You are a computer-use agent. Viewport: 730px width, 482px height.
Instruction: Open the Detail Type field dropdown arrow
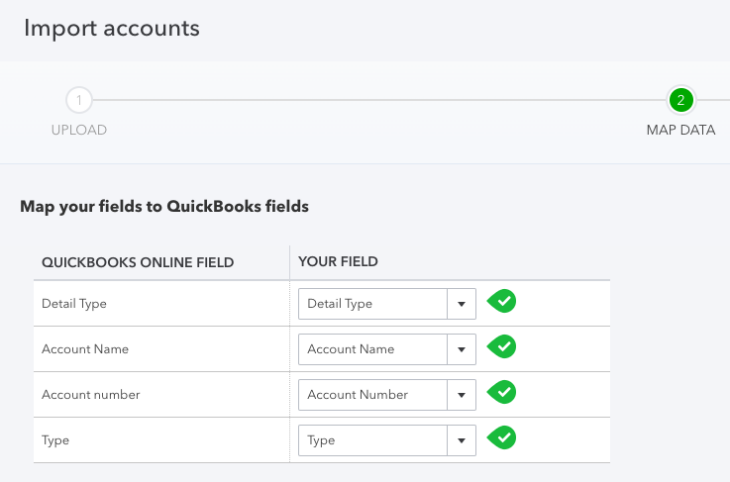[461, 304]
